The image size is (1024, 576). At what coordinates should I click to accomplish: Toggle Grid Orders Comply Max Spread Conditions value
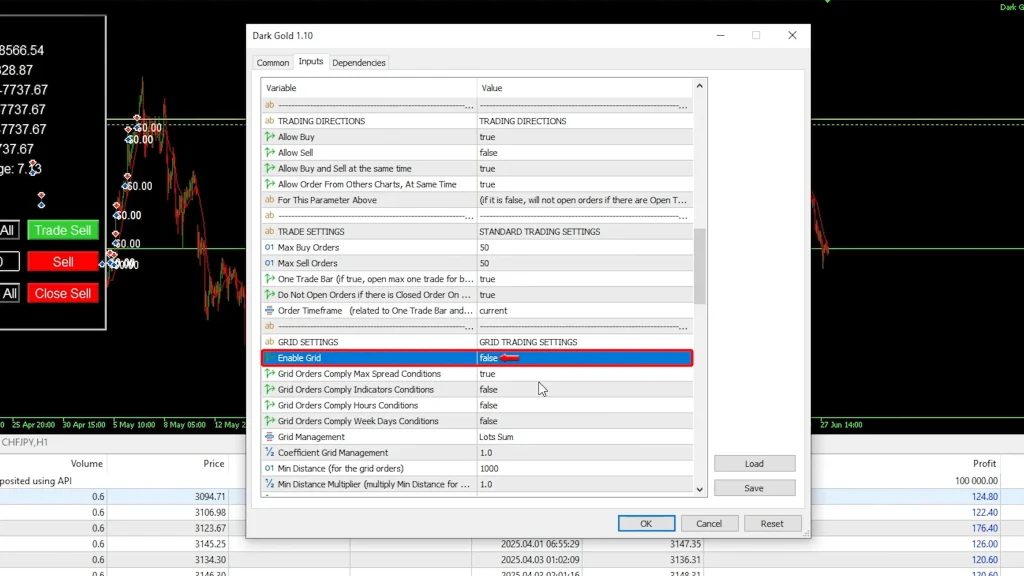(583, 374)
